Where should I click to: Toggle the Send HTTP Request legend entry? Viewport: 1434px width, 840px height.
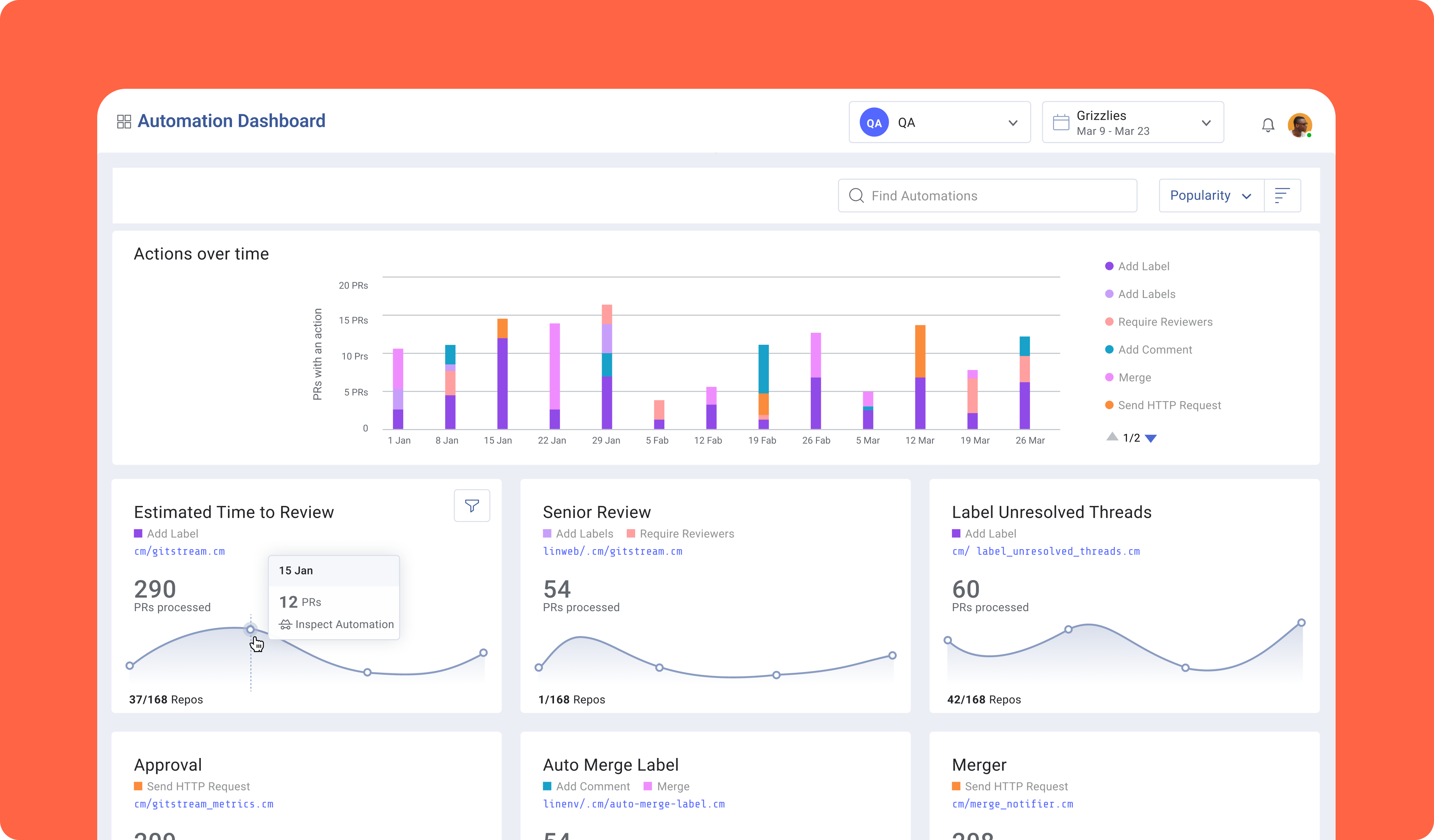(1169, 405)
